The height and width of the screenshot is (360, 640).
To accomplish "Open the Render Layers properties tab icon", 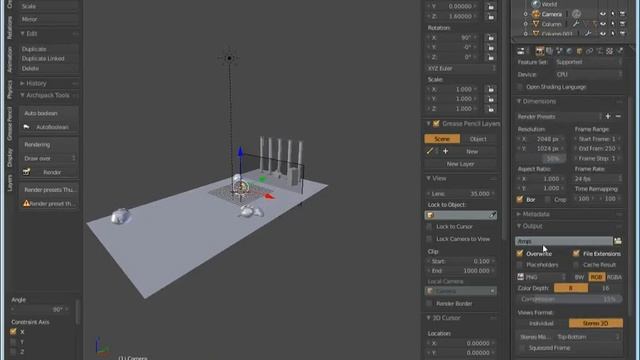I will click(x=549, y=51).
